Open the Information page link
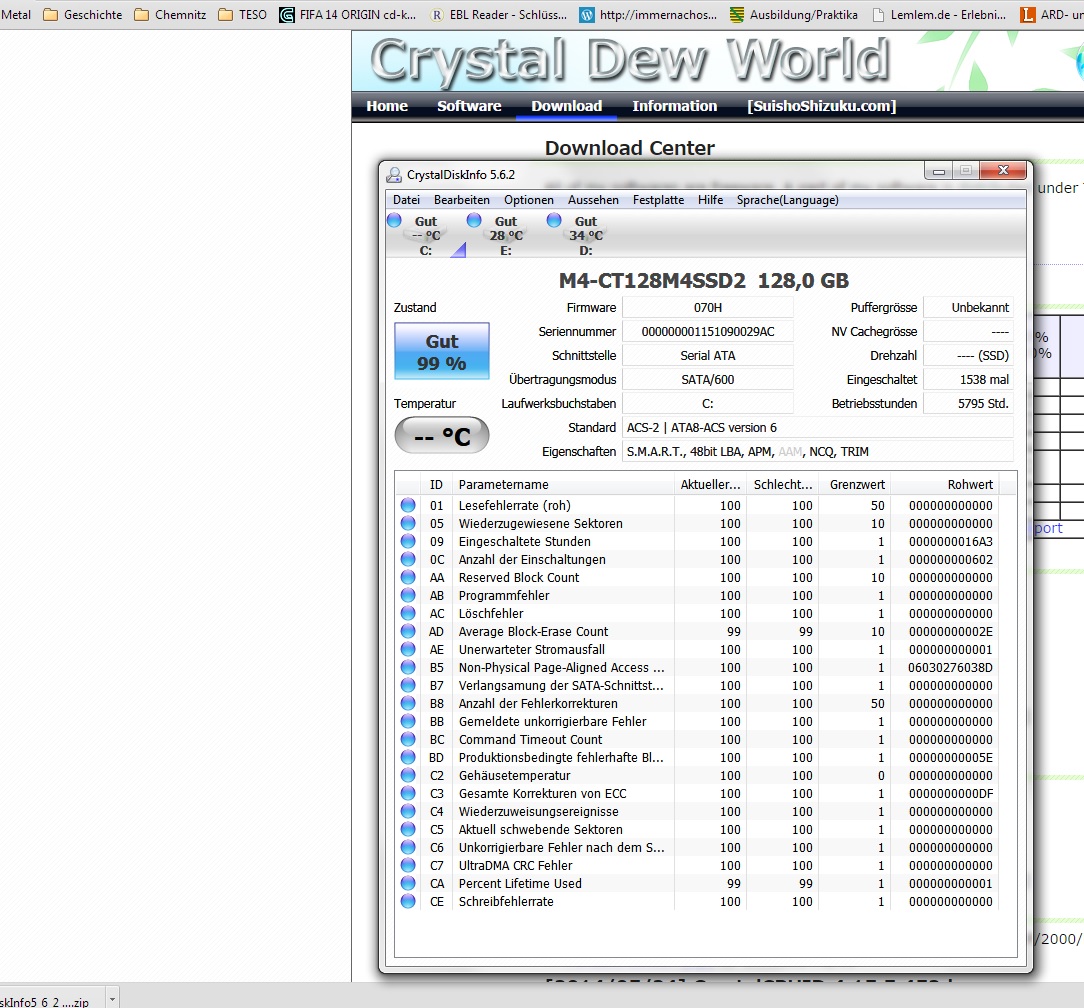This screenshot has width=1084, height=1008. click(674, 106)
